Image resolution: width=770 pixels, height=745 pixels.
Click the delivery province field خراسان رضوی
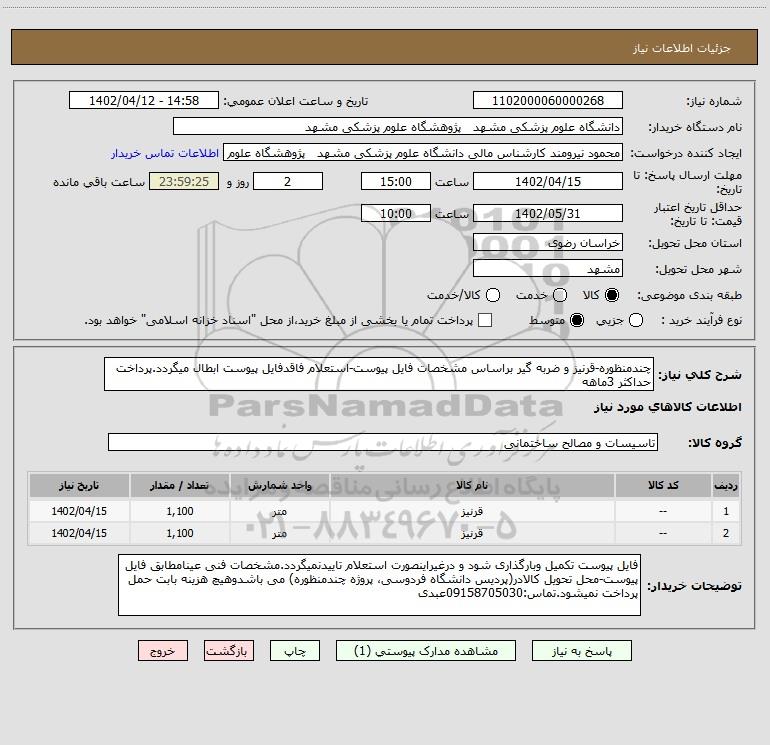pyautogui.click(x=548, y=243)
